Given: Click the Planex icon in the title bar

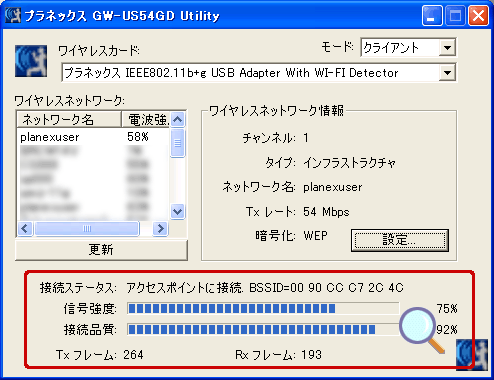Looking at the screenshot, I should point(13,15).
